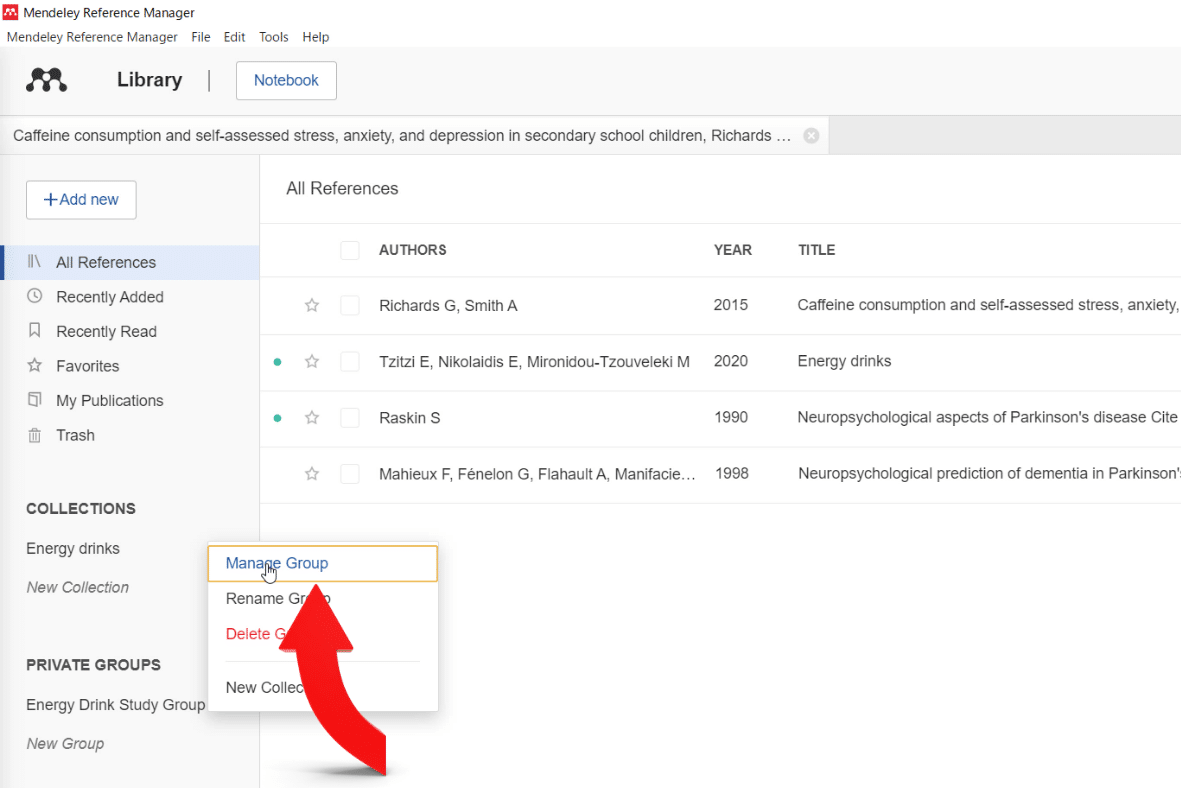Click the year 1990 cell
This screenshot has width=1181, height=788.
pos(731,417)
